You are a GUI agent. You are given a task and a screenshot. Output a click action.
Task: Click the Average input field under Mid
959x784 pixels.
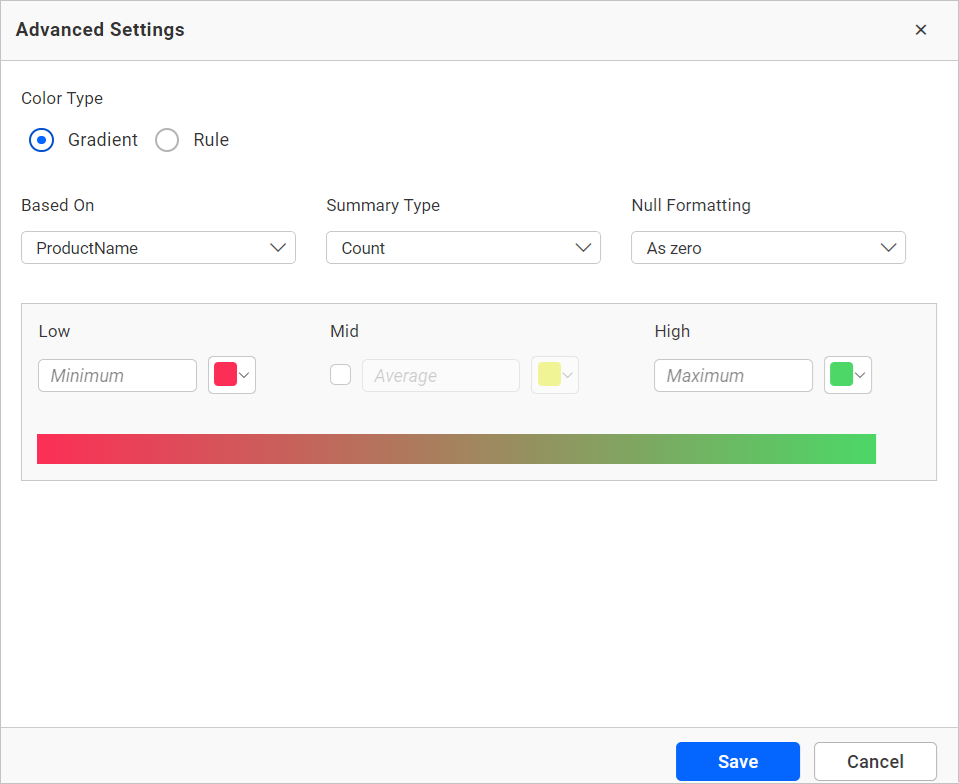440,375
